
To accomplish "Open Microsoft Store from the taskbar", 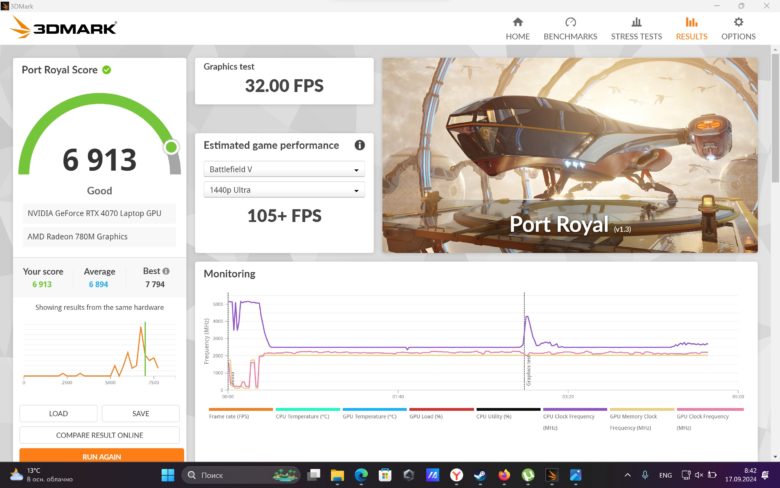I will click(385, 476).
